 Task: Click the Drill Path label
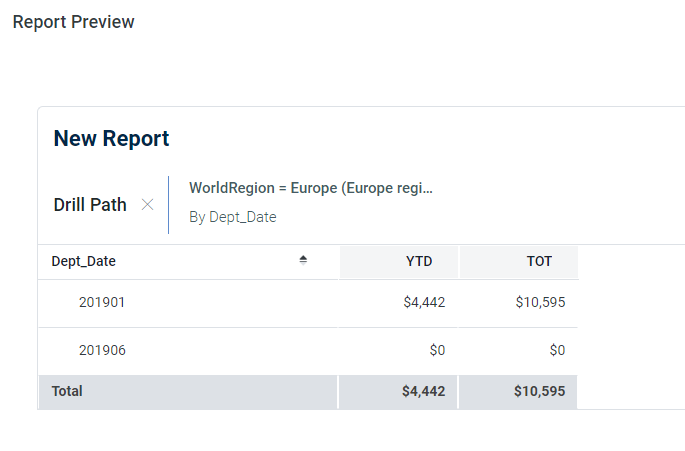tap(90, 205)
